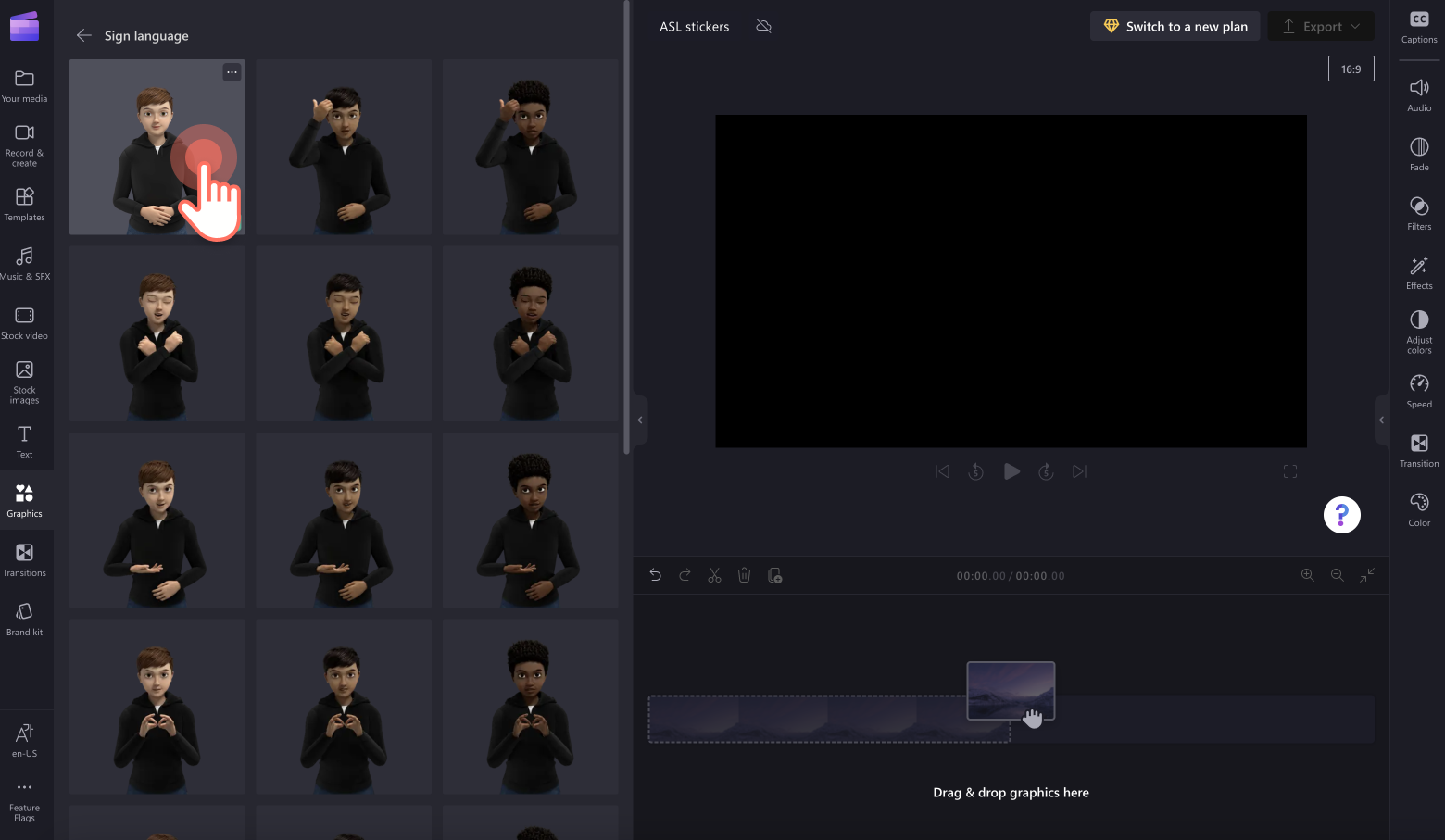Open the Captions panel

coord(1419,28)
